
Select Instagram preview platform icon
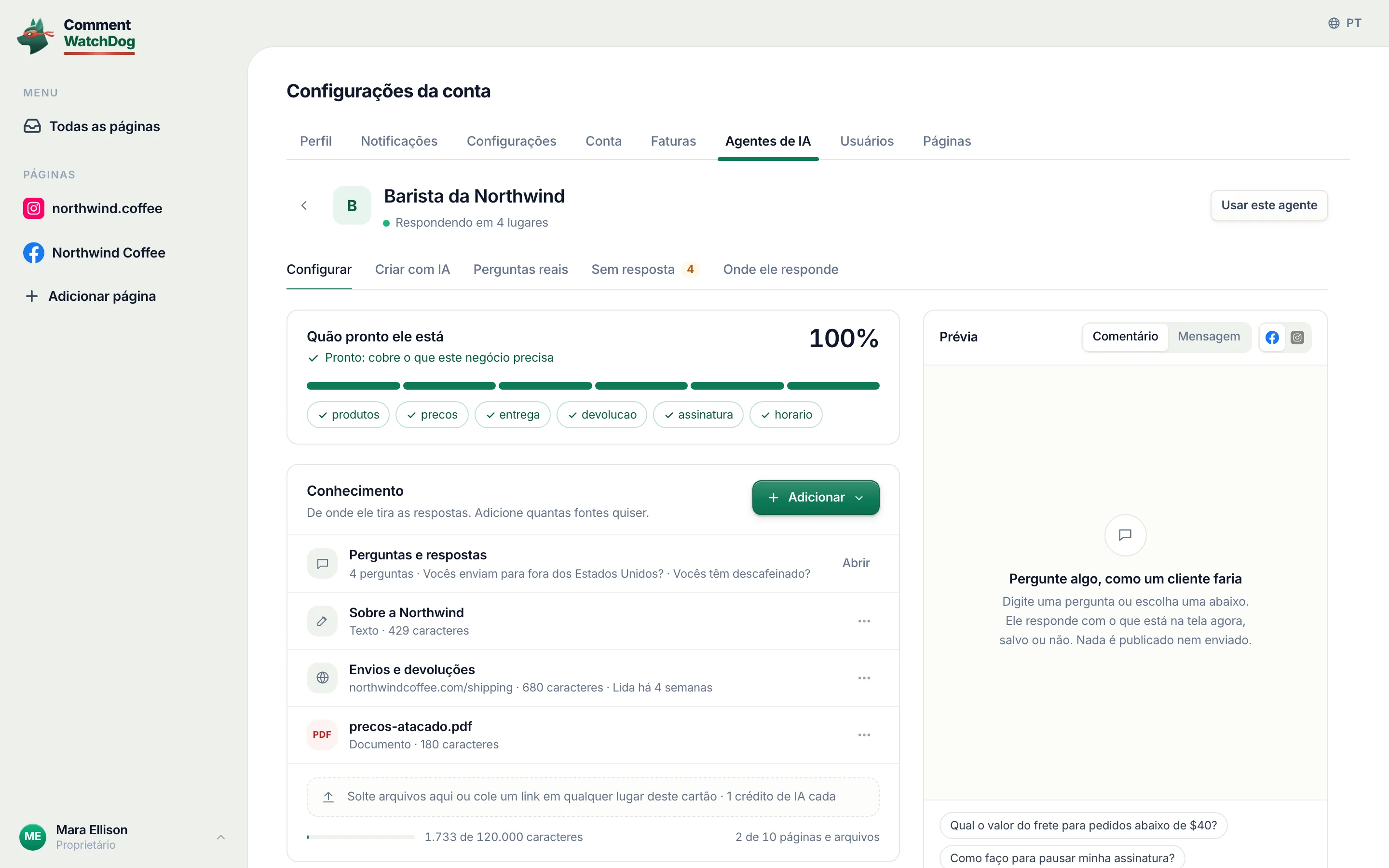[1297, 338]
